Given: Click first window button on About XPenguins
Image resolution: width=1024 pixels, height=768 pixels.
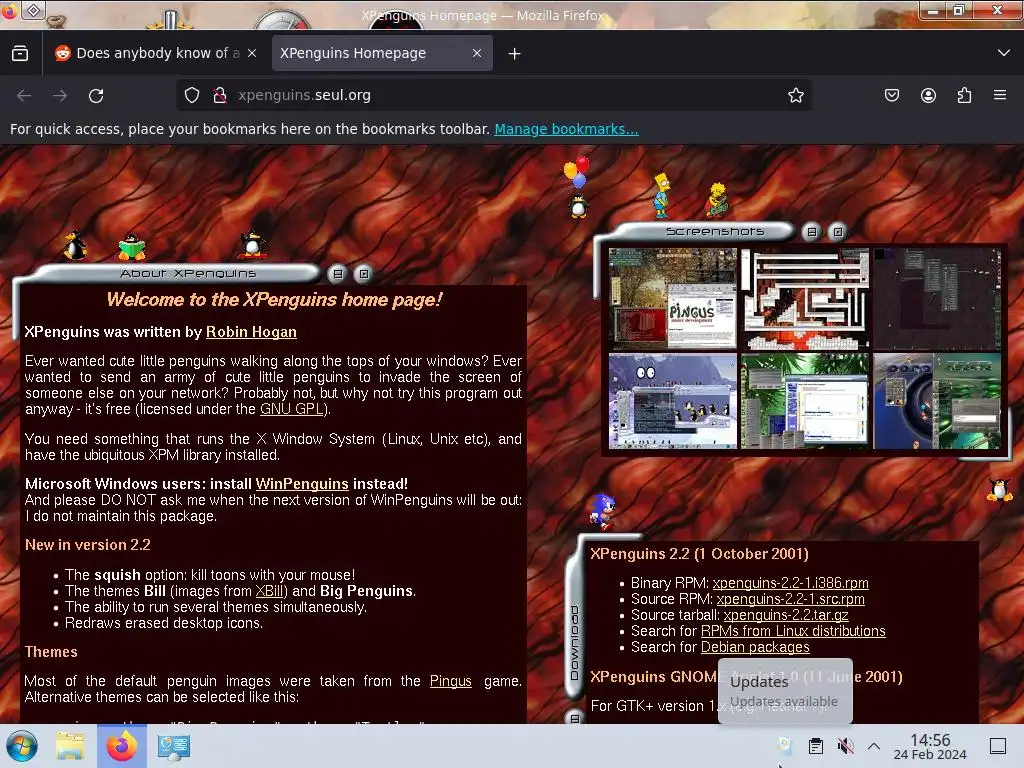Looking at the screenshot, I should point(338,274).
